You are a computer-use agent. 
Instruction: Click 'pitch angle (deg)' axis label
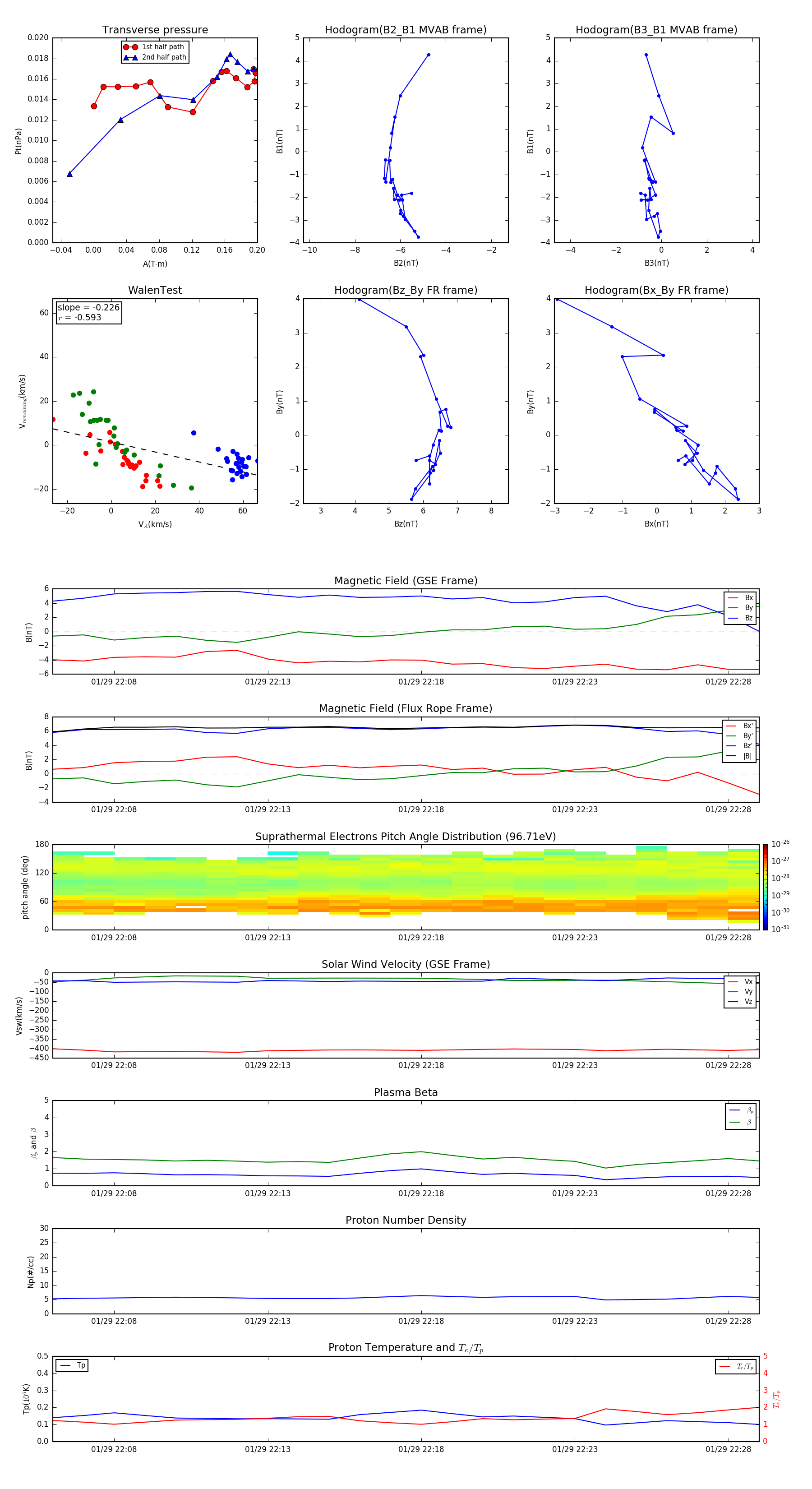[x=25, y=887]
